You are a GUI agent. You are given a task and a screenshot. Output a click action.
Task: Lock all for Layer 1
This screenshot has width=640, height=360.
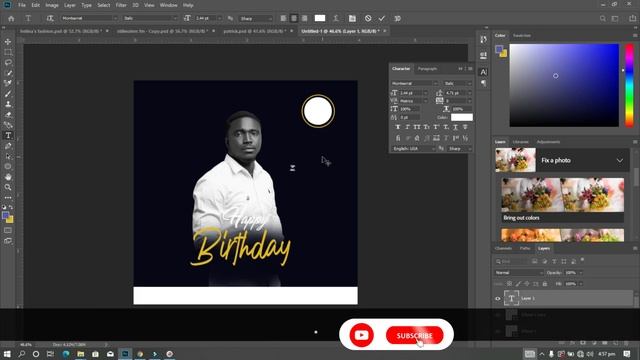pyautogui.click(x=544, y=284)
